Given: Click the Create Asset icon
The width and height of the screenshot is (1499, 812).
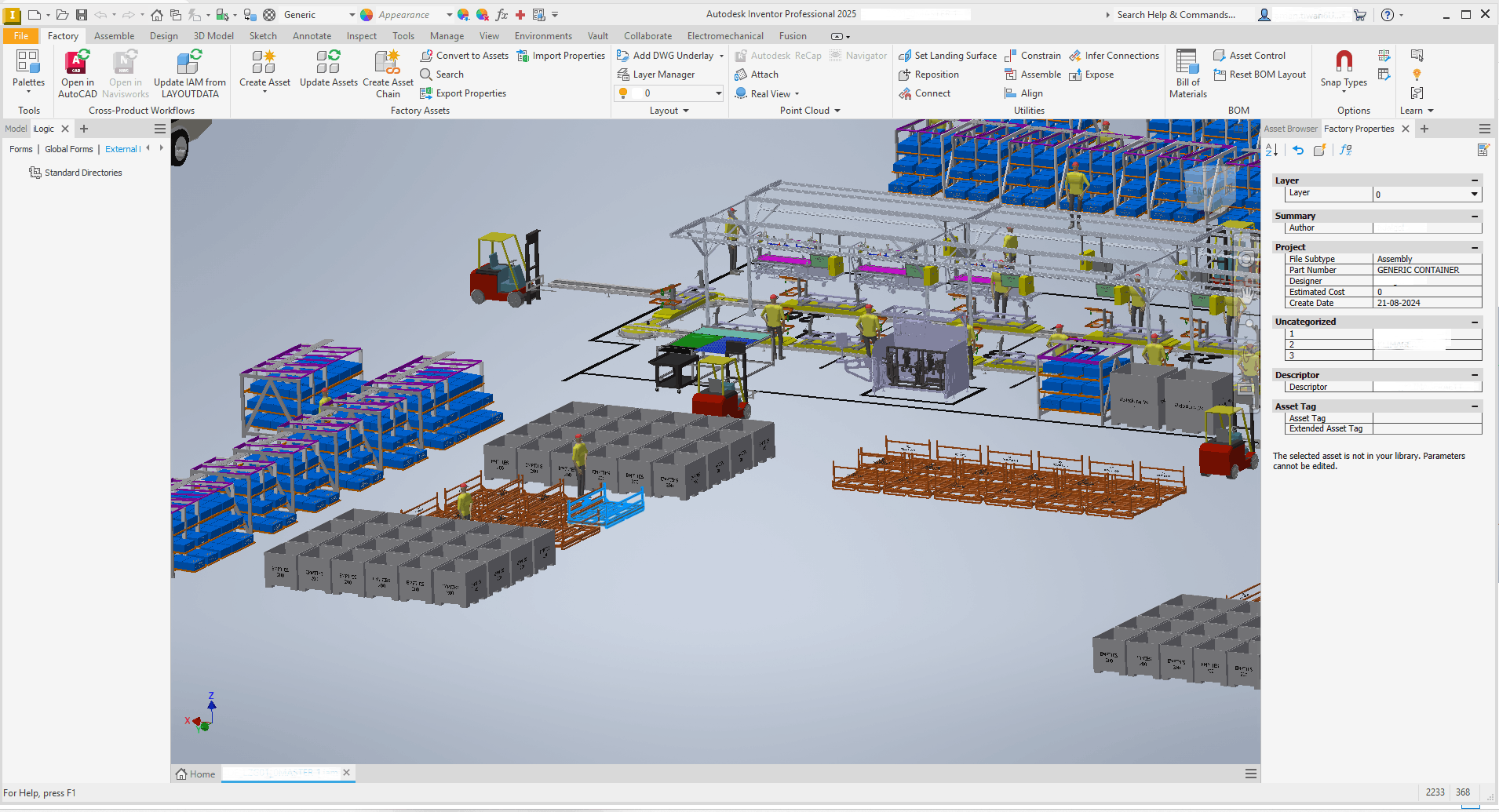Looking at the screenshot, I should click(264, 63).
